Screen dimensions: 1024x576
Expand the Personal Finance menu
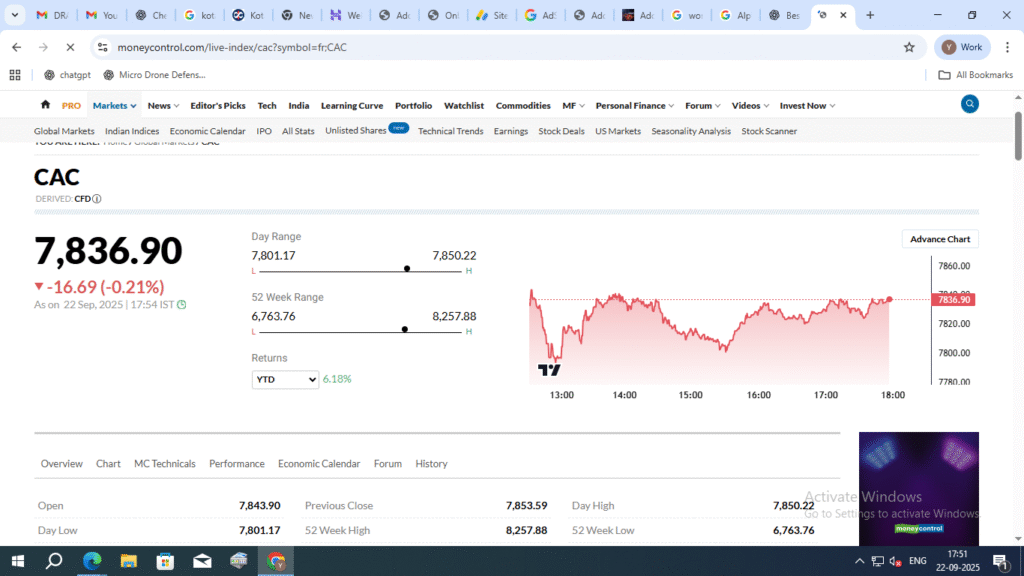click(x=634, y=105)
